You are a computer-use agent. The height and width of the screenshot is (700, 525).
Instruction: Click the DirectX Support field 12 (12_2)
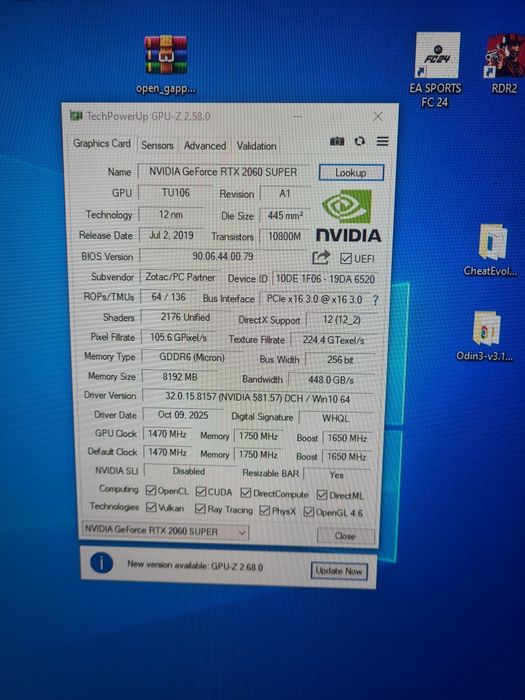342,320
